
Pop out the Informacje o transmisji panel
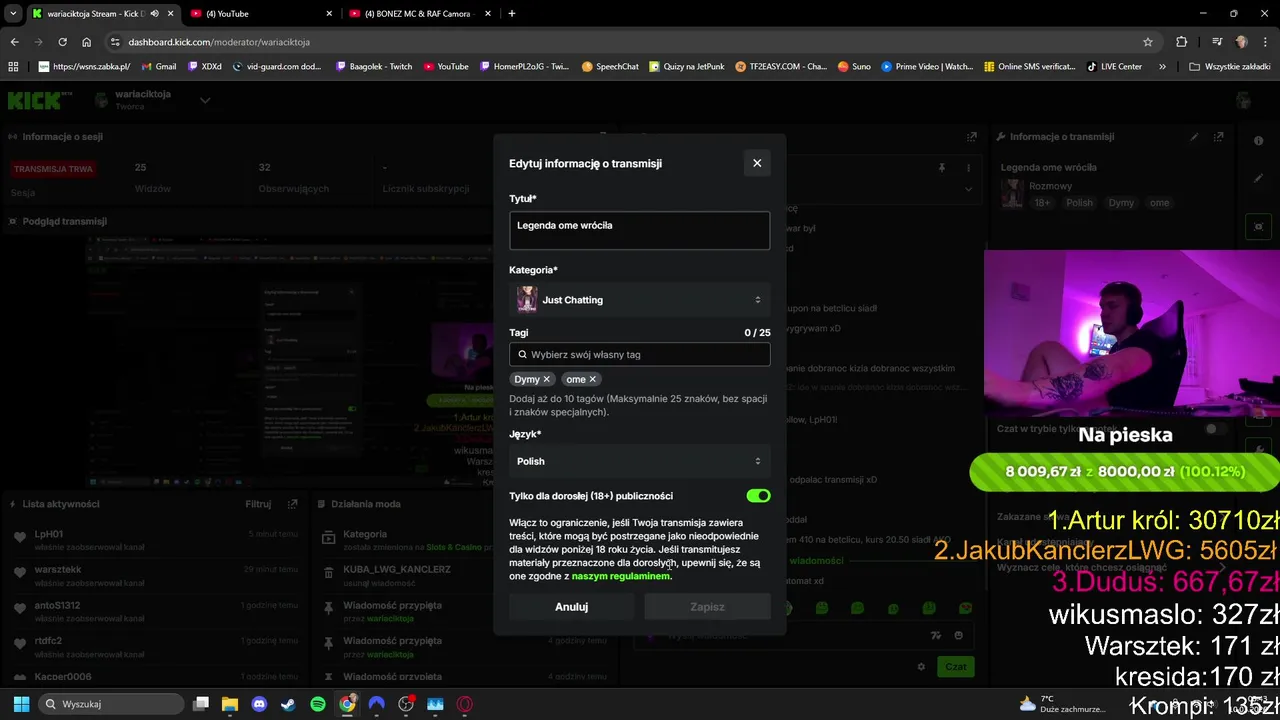[x=1217, y=137]
